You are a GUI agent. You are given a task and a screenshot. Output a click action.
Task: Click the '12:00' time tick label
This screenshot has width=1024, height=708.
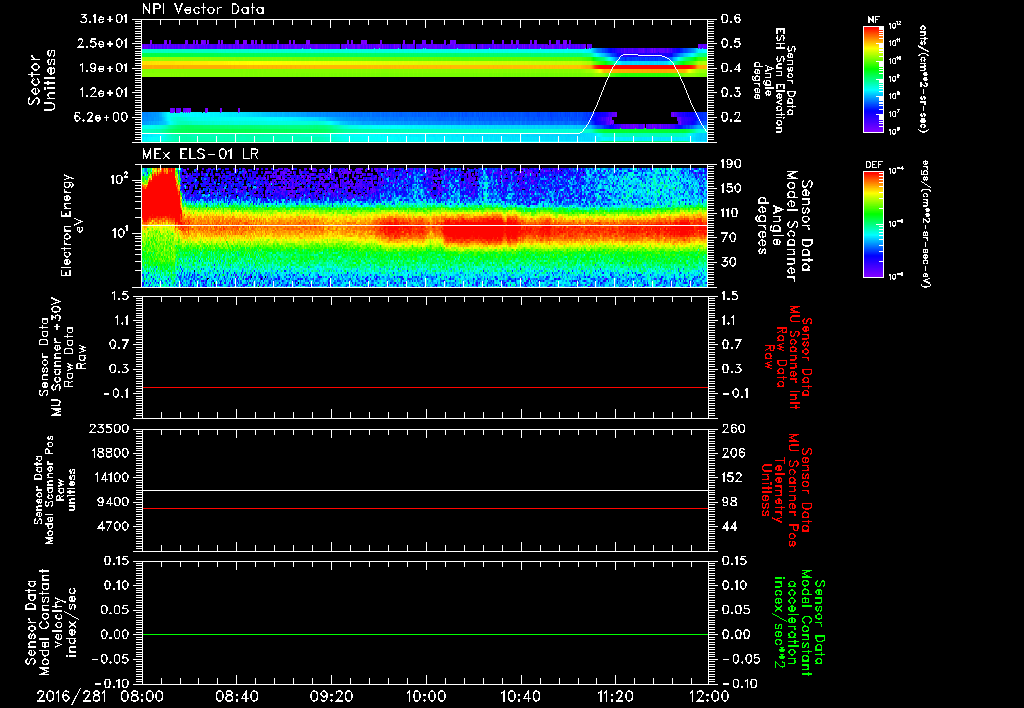[x=709, y=696]
